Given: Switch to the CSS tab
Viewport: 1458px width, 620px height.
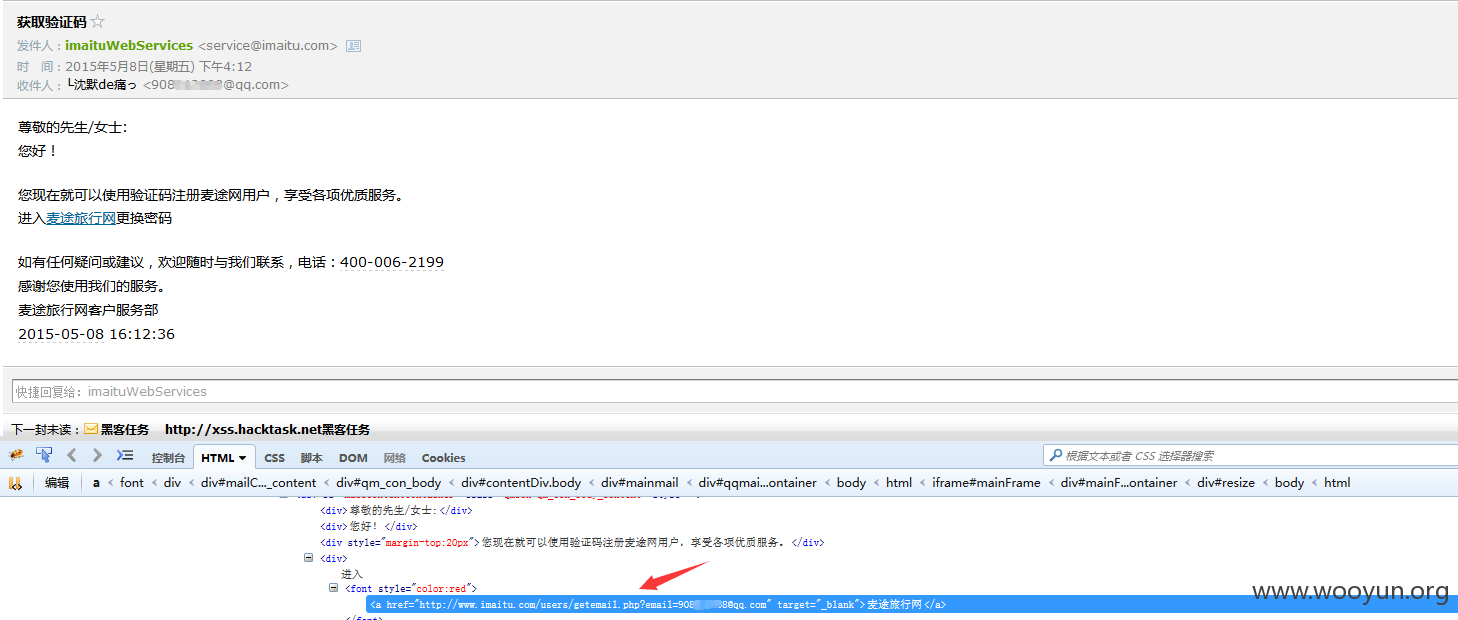Looking at the screenshot, I should pos(274,458).
